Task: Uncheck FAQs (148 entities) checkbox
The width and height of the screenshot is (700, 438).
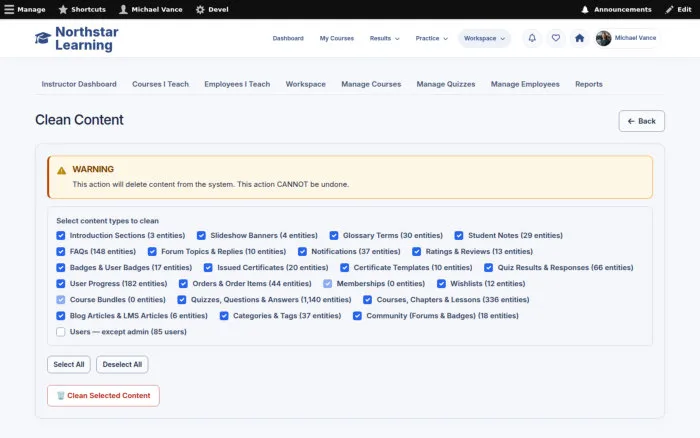Action: coord(61,251)
